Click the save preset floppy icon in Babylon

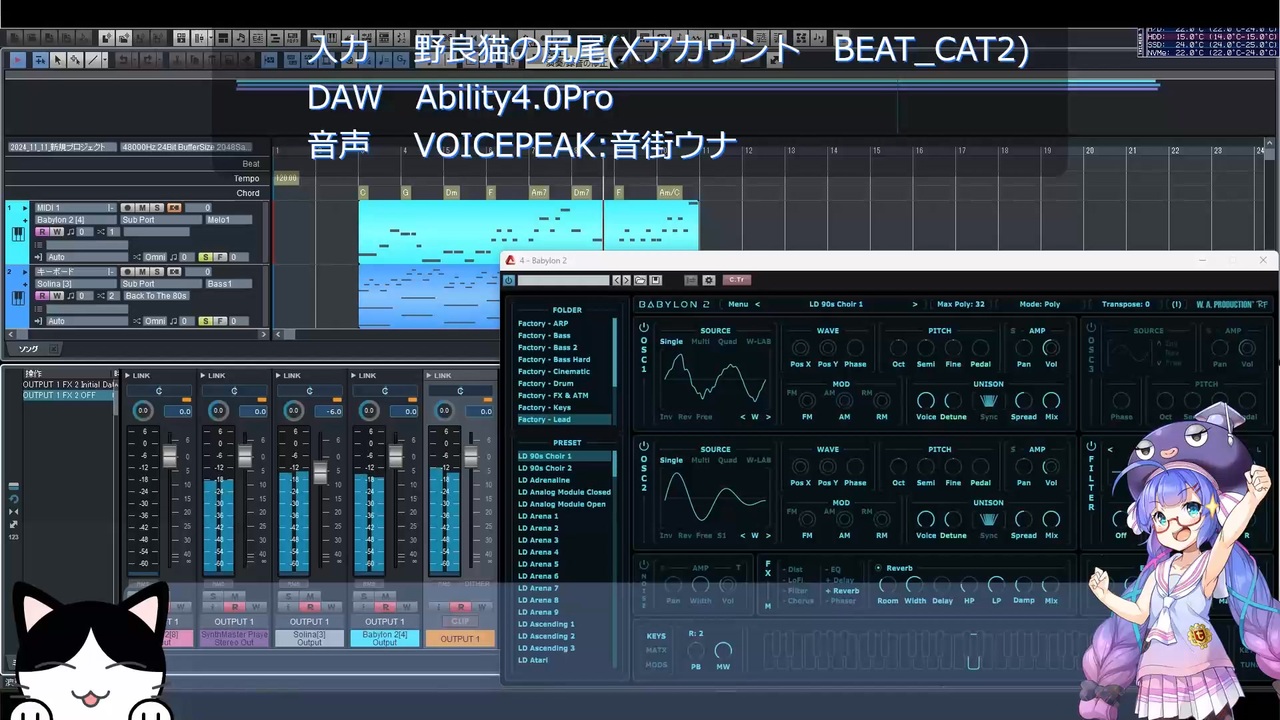click(656, 281)
